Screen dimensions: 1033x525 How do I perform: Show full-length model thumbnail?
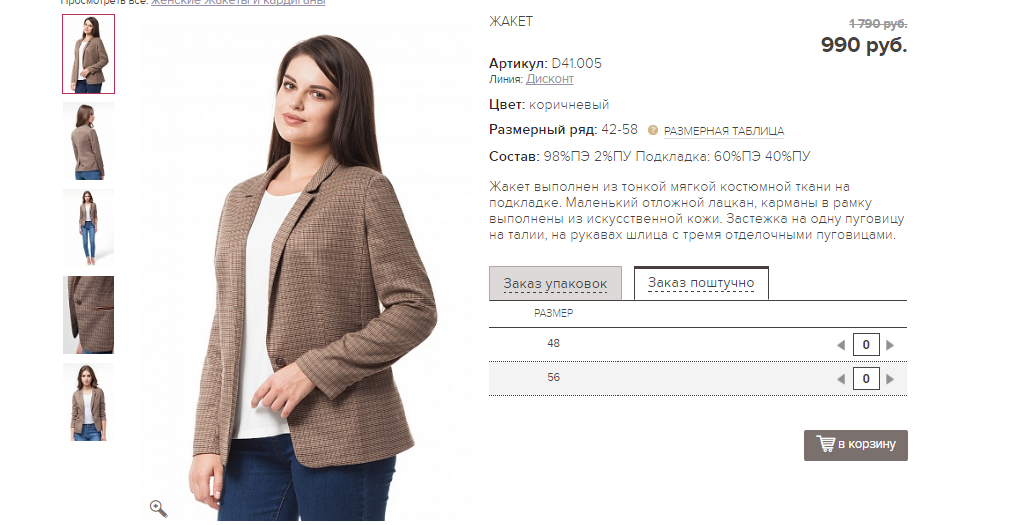(x=88, y=228)
